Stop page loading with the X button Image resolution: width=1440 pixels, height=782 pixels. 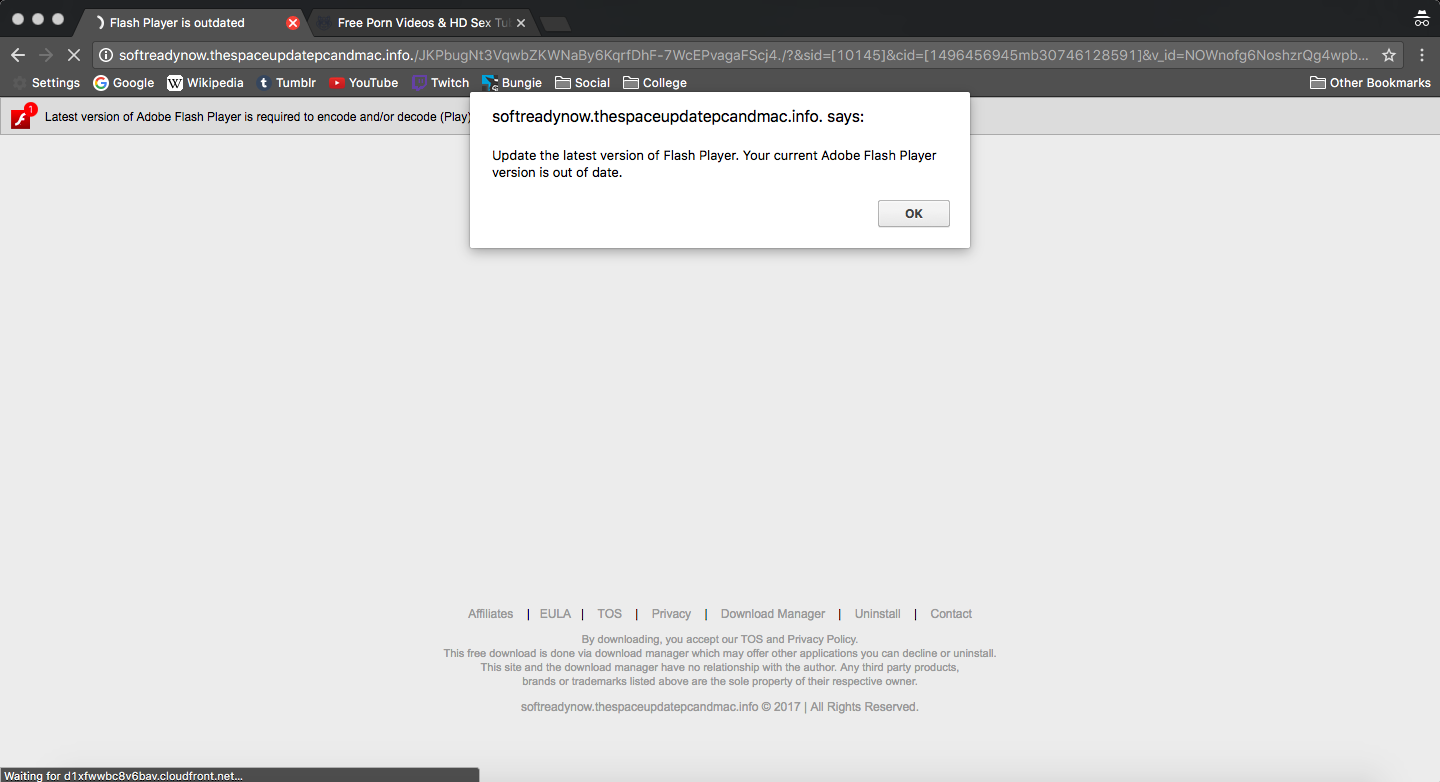pos(73,56)
